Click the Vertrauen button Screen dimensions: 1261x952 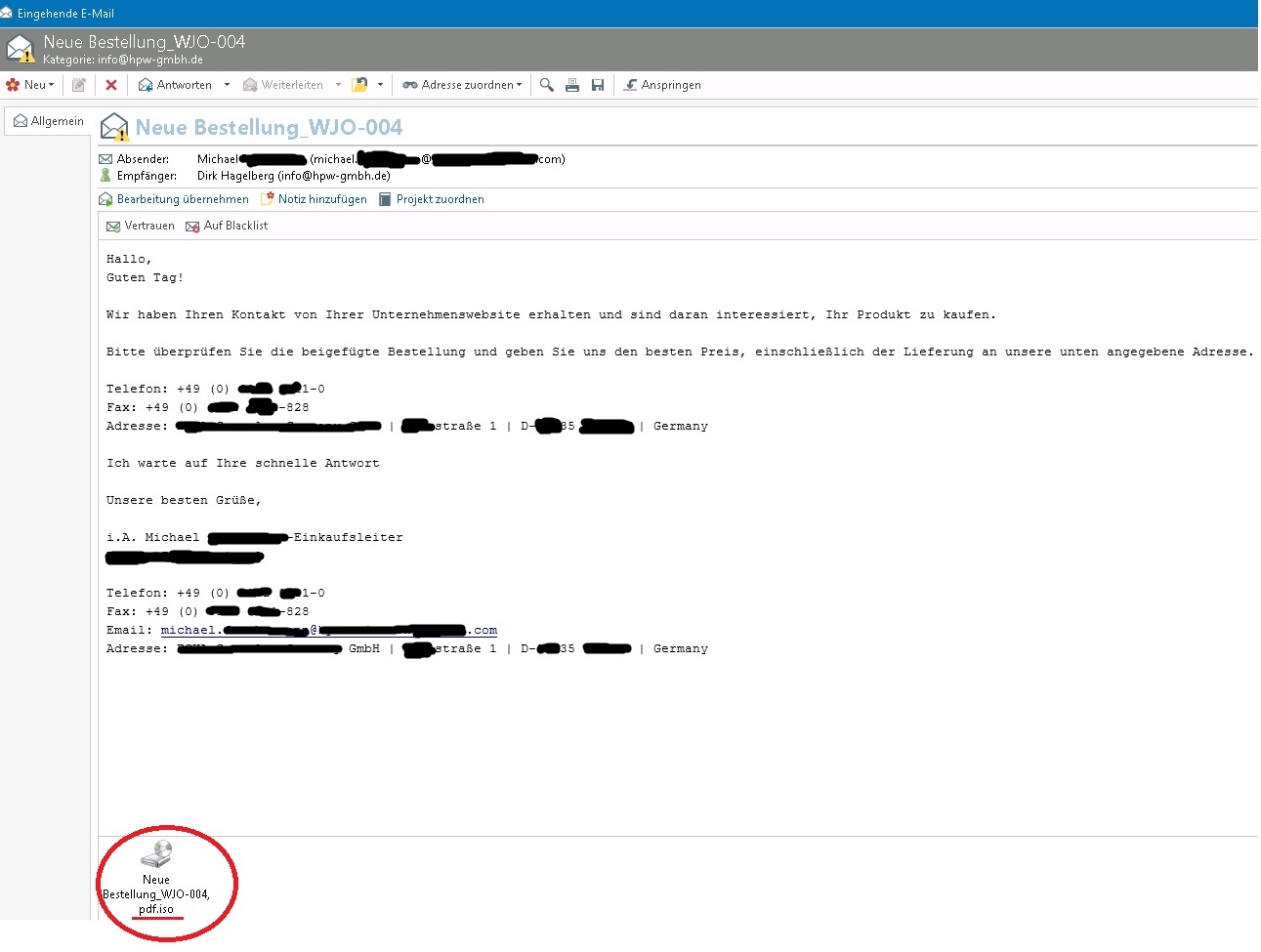(x=141, y=226)
